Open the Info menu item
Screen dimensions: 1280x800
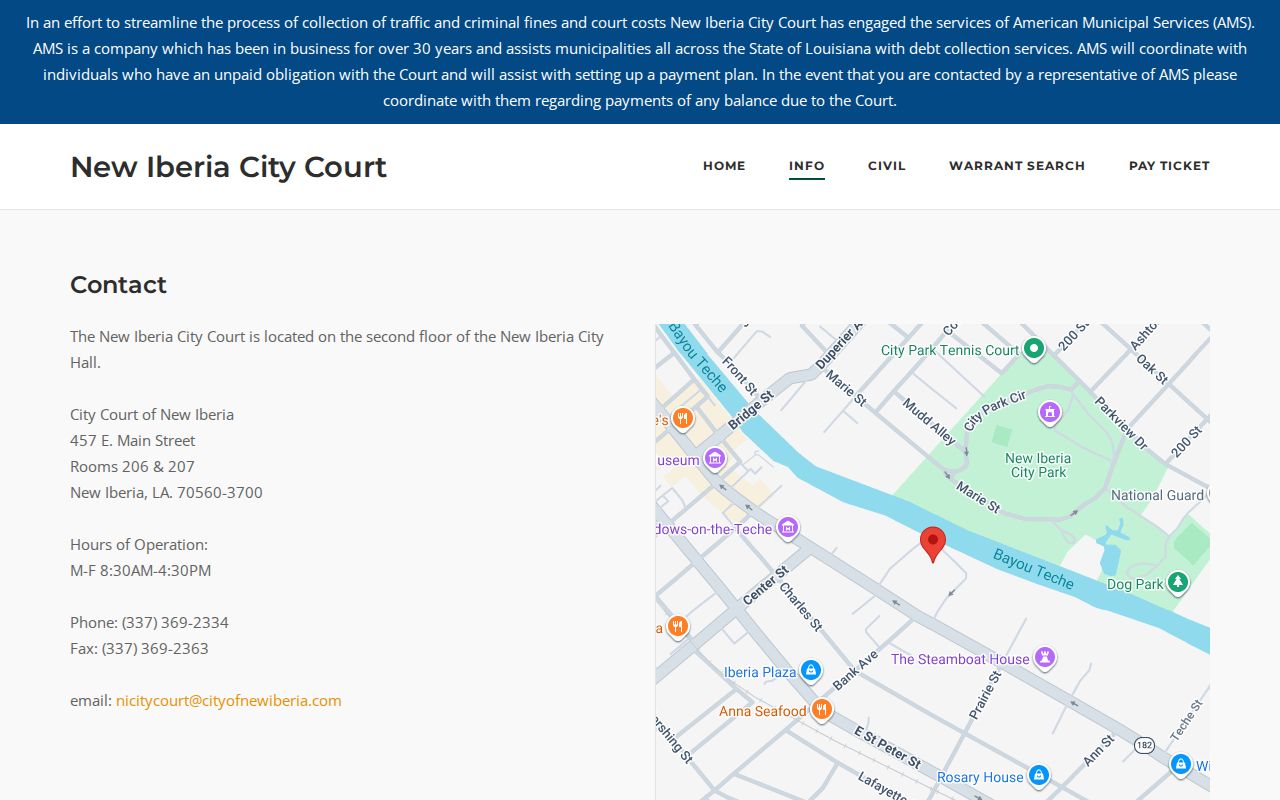click(x=807, y=166)
